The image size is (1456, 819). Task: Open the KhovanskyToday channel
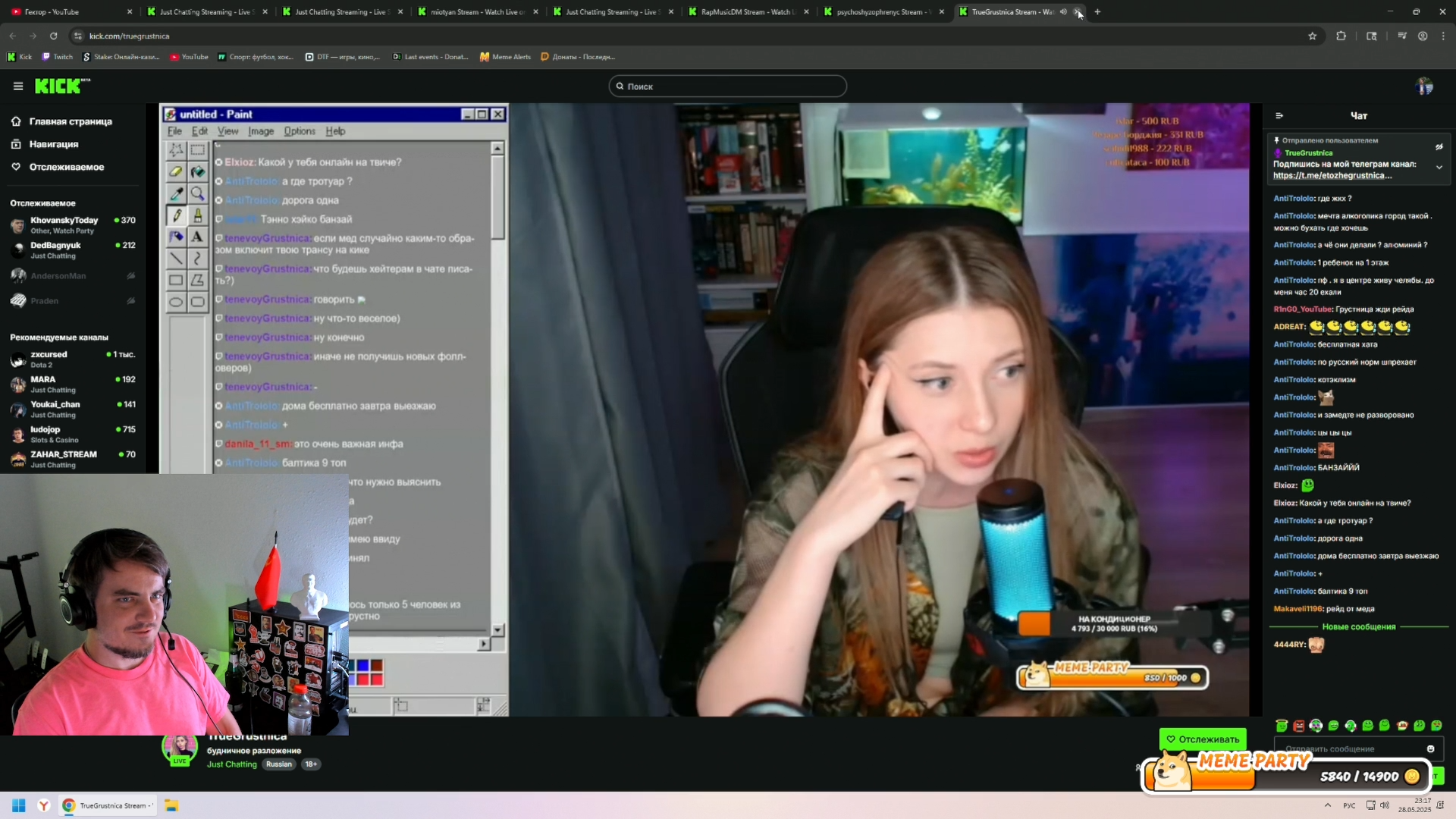click(x=73, y=225)
